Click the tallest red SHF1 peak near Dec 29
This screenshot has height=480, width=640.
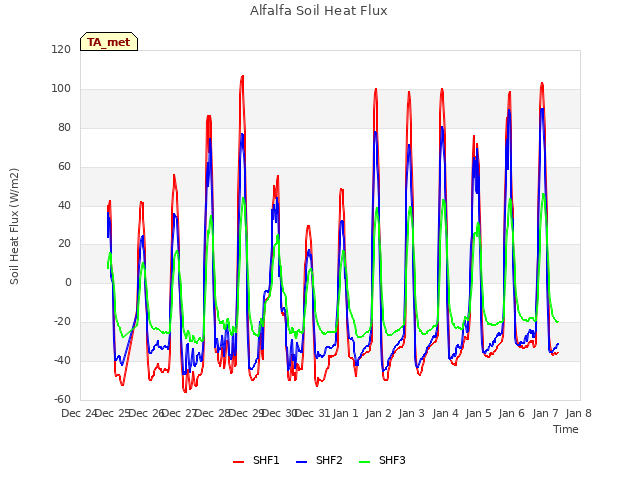(x=242, y=76)
